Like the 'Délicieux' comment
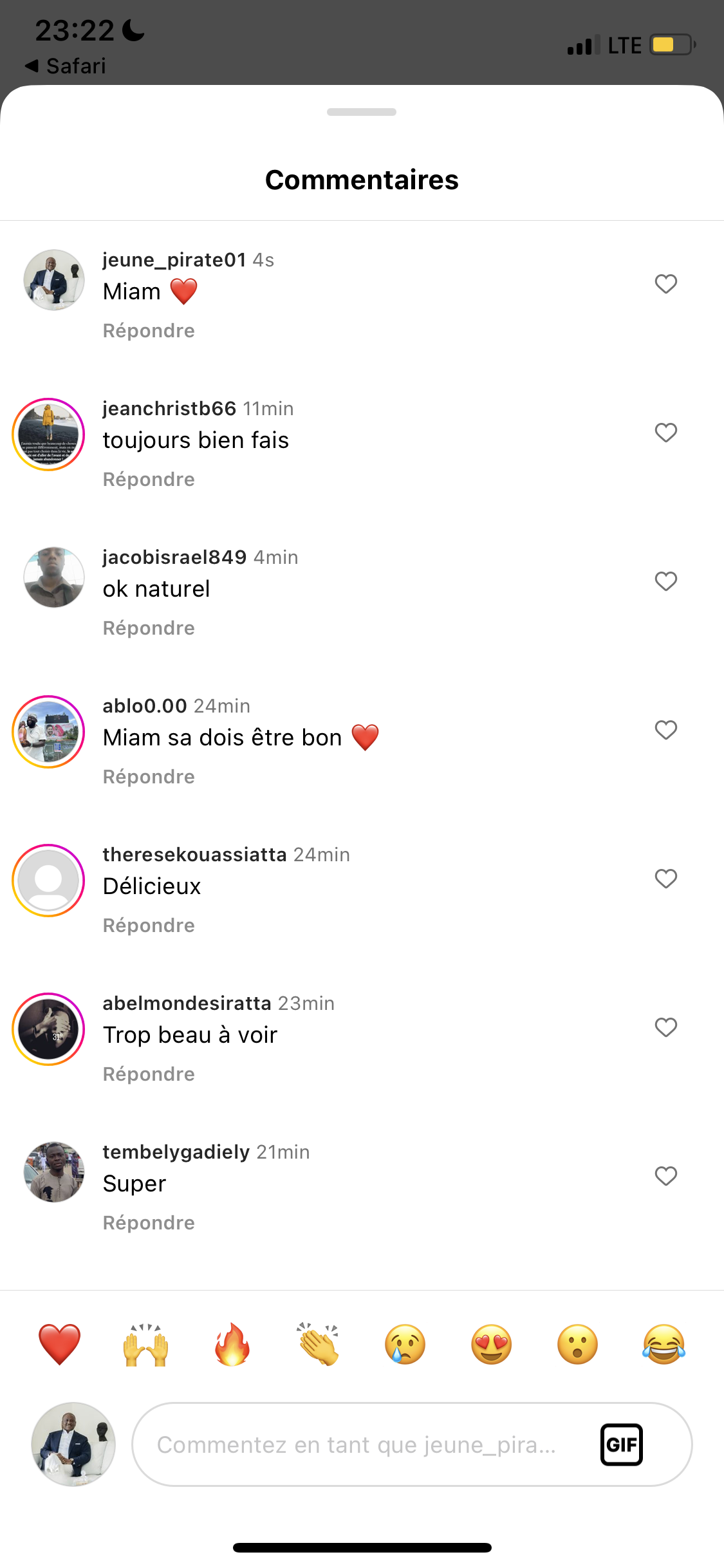Image resolution: width=724 pixels, height=1568 pixels. click(x=665, y=879)
